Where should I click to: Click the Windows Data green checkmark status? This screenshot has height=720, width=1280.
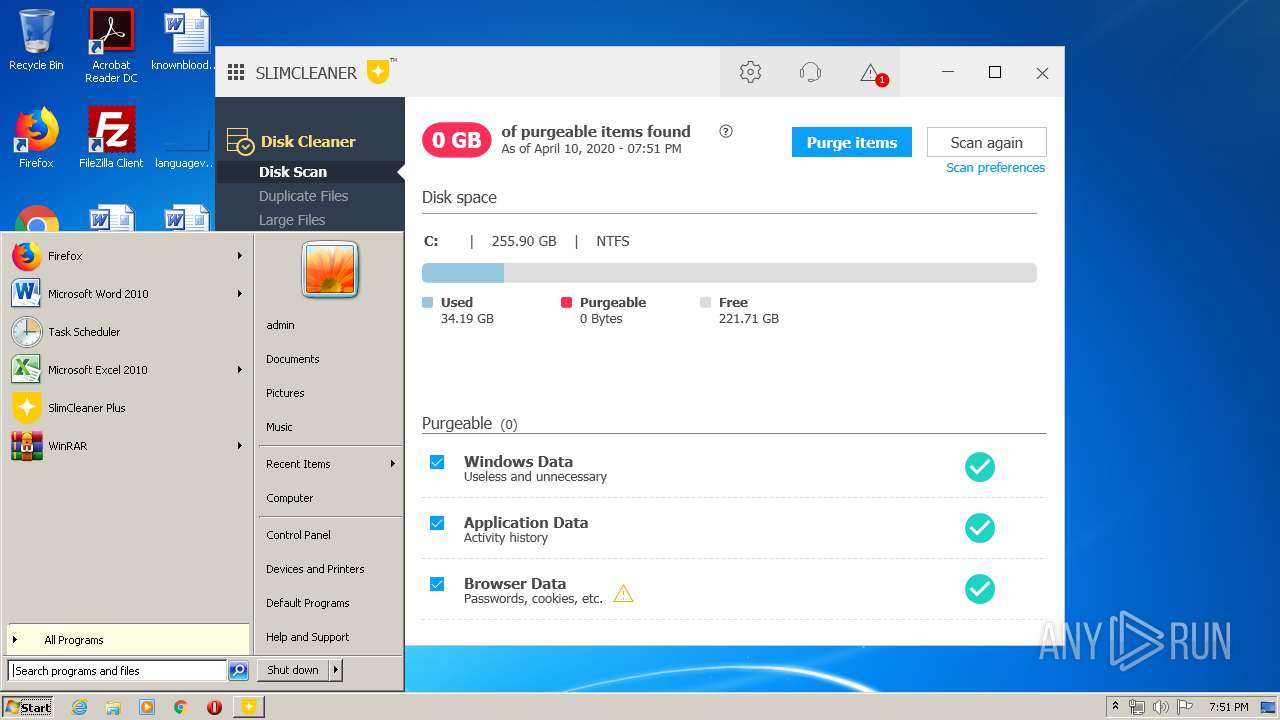[x=980, y=467]
